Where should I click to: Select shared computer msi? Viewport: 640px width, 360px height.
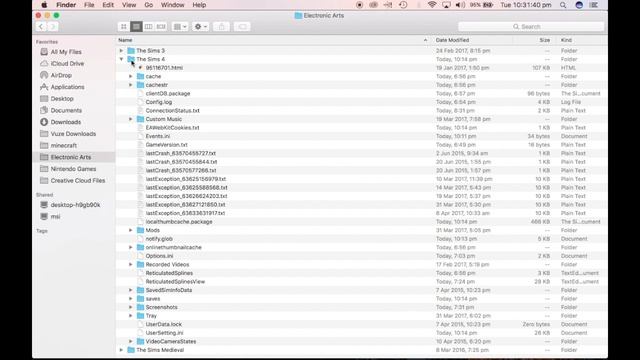coord(55,217)
